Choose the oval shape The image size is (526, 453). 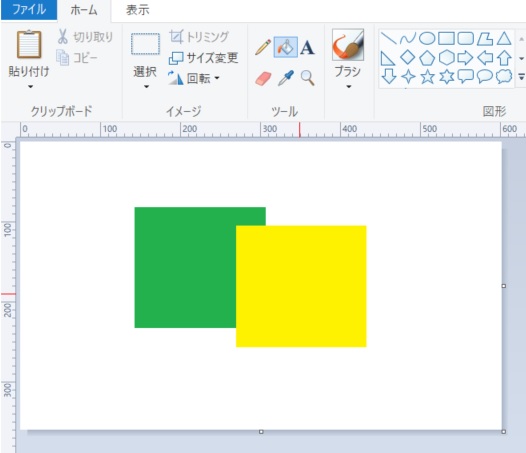click(x=427, y=38)
